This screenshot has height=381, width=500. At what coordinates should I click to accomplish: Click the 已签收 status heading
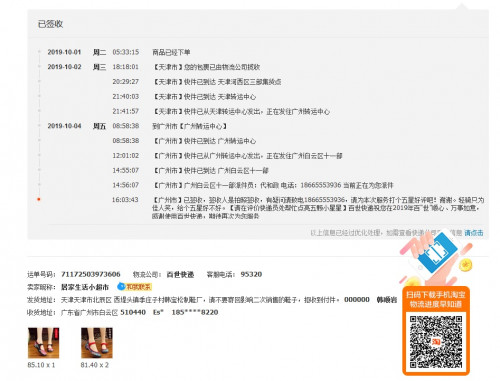50,24
